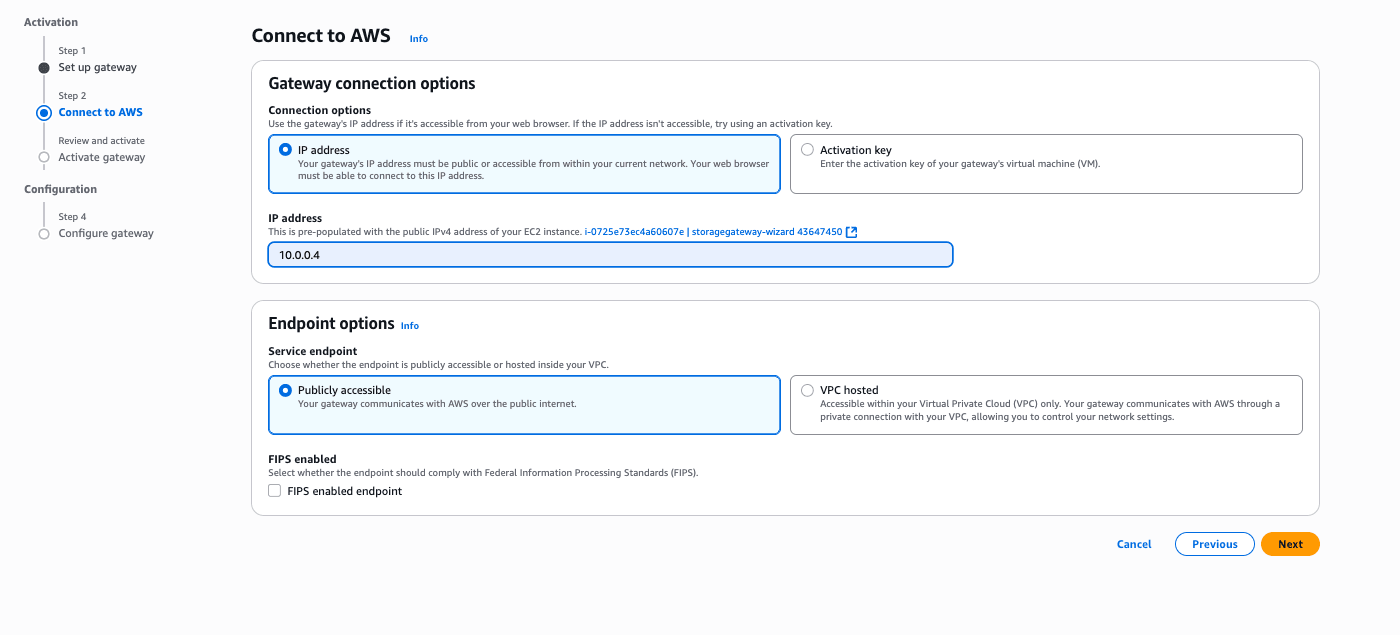Image resolution: width=1400 pixels, height=635 pixels.
Task: Click the Connect to AWS step indicator circle
Action: click(42, 112)
